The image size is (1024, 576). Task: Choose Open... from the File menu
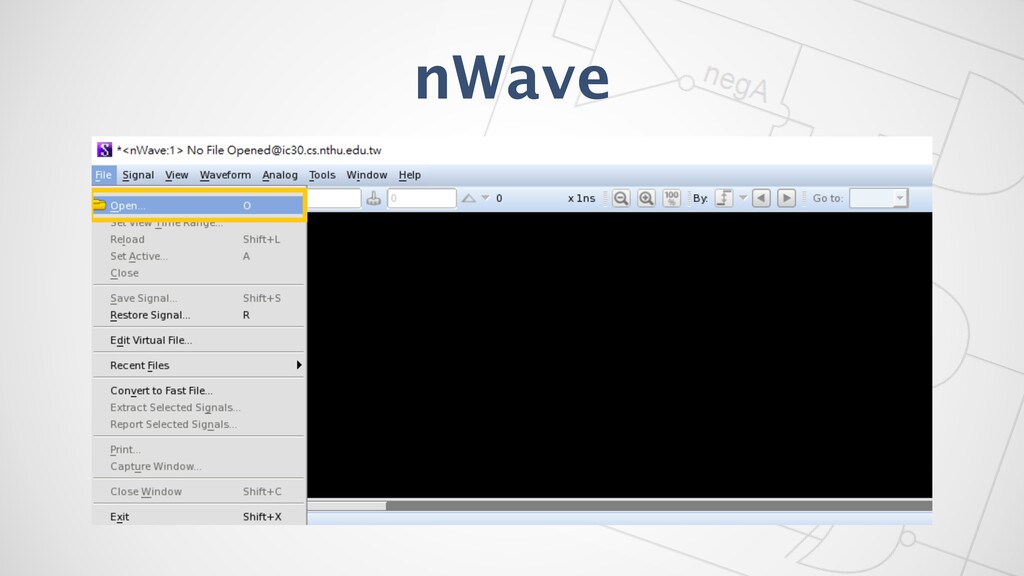coord(199,205)
